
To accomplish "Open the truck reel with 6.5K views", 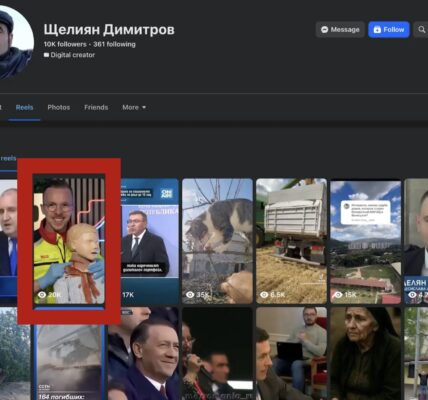I will pyautogui.click(x=291, y=241).
